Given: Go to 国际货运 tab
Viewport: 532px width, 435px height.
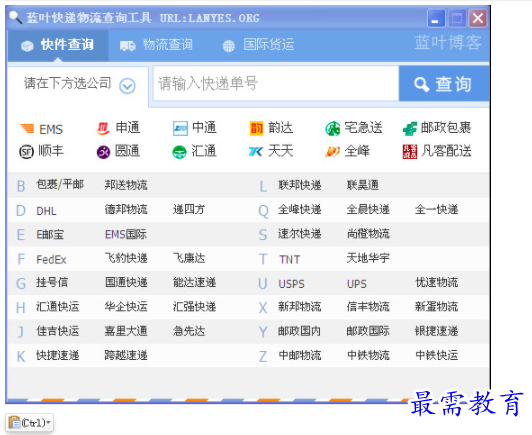Looking at the screenshot, I should (x=258, y=45).
